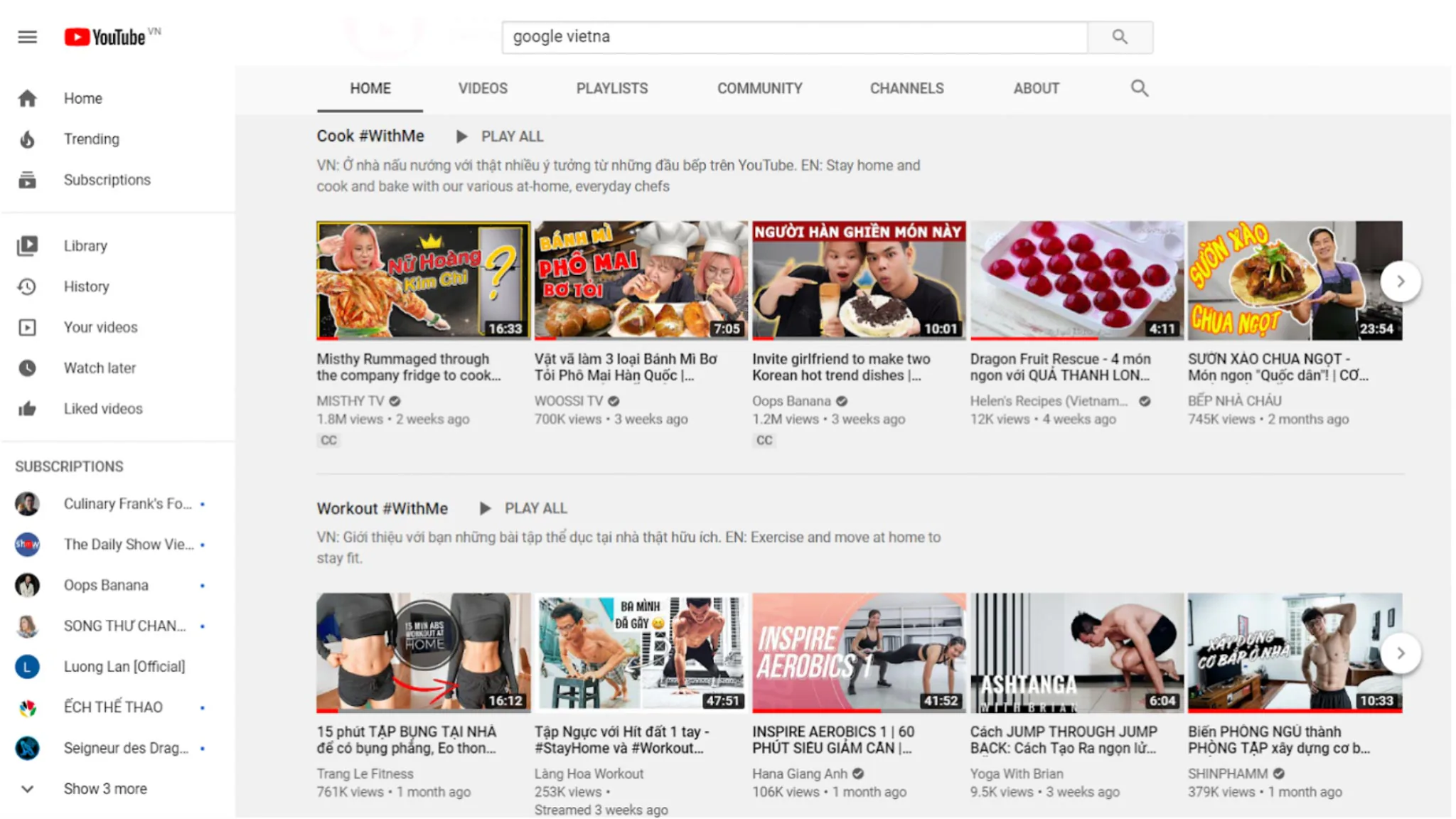Switch to the VIDEOS tab
1456x819 pixels.
[x=483, y=88]
